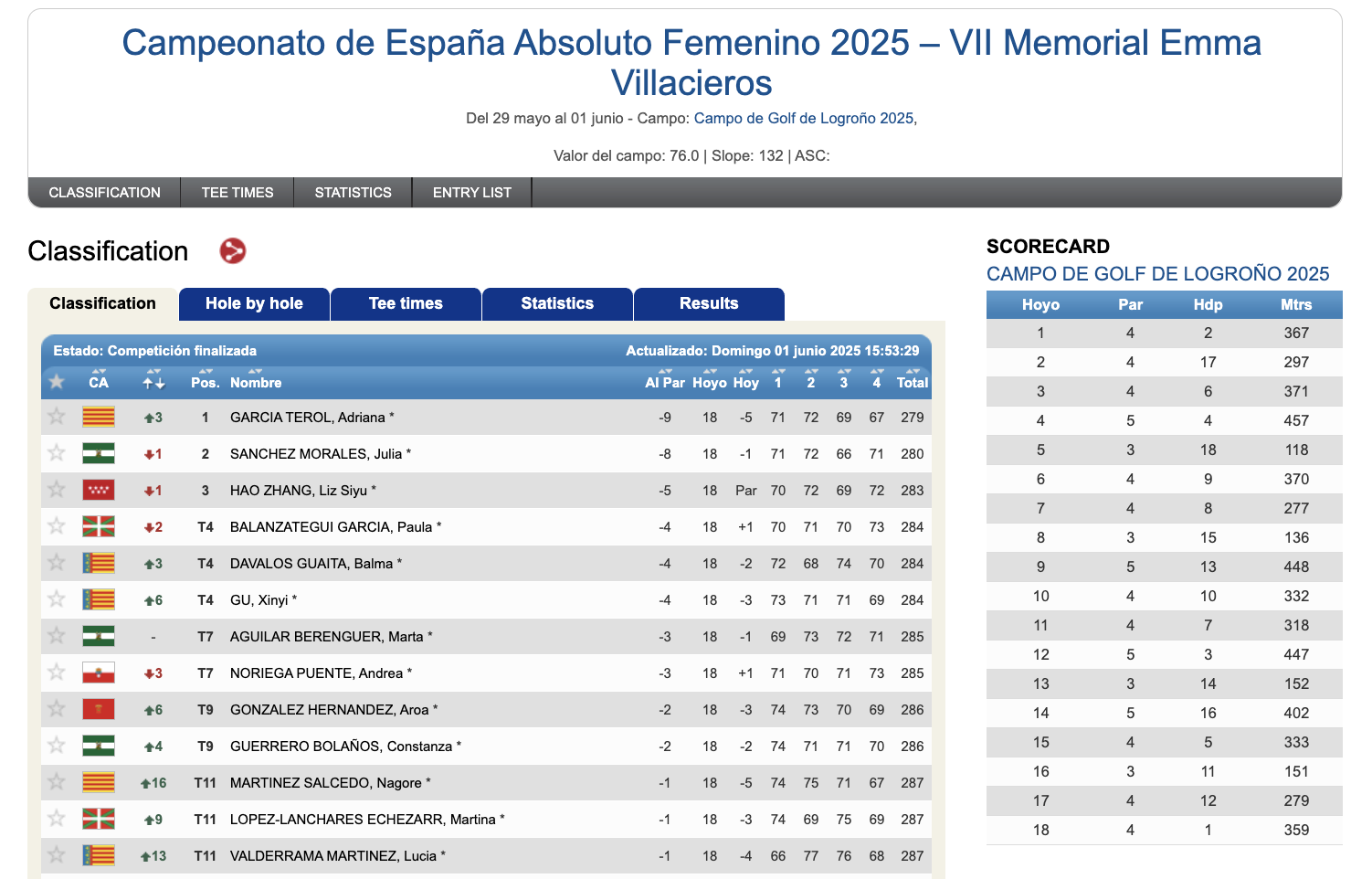Click the Basque flag for BALANZATEGUI GARCIA

coord(99,526)
